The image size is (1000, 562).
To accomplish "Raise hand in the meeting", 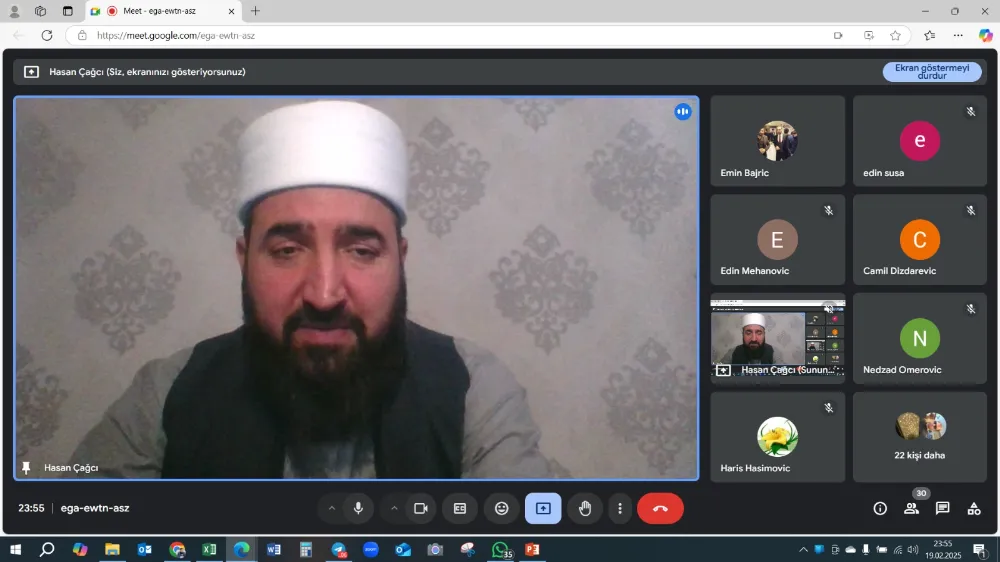I will click(585, 508).
